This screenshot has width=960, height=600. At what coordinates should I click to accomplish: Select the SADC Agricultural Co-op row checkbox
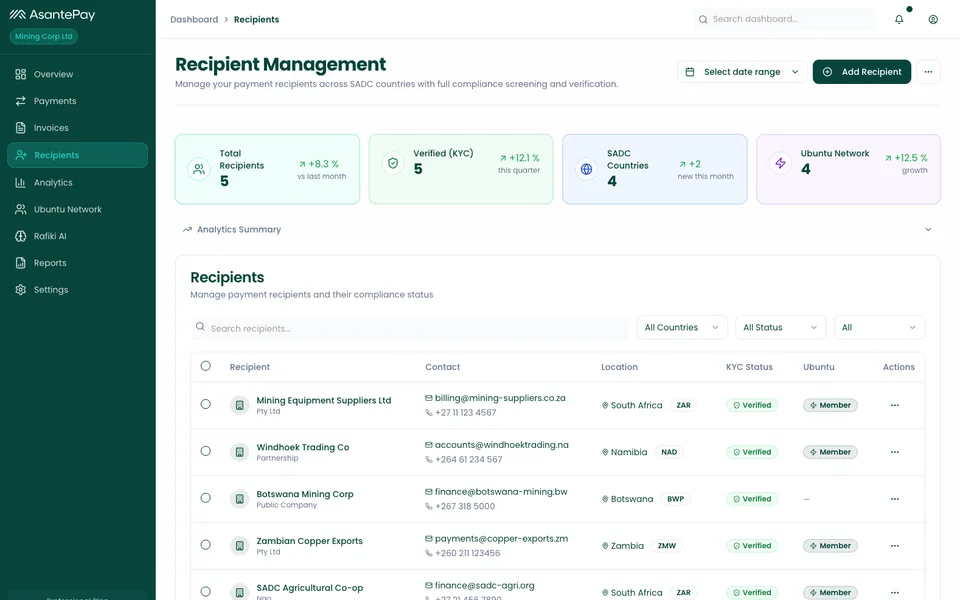[x=206, y=591]
